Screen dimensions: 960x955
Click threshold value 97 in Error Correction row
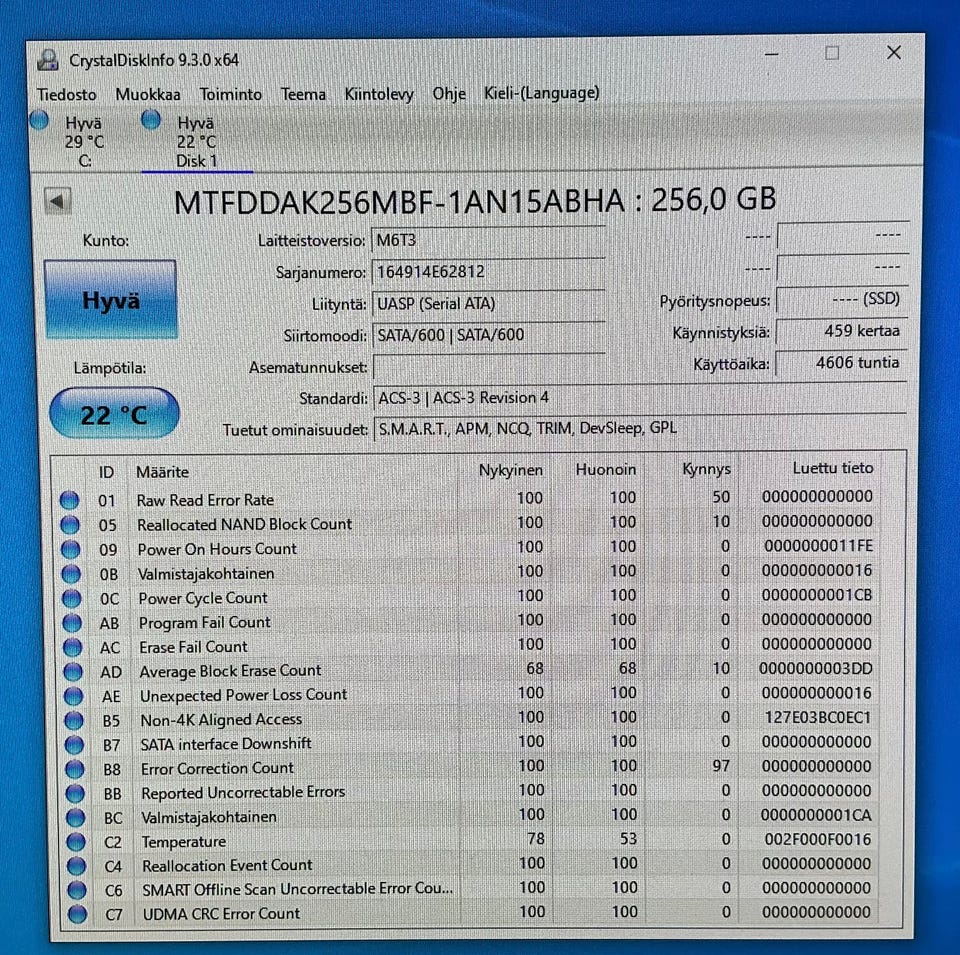click(721, 766)
